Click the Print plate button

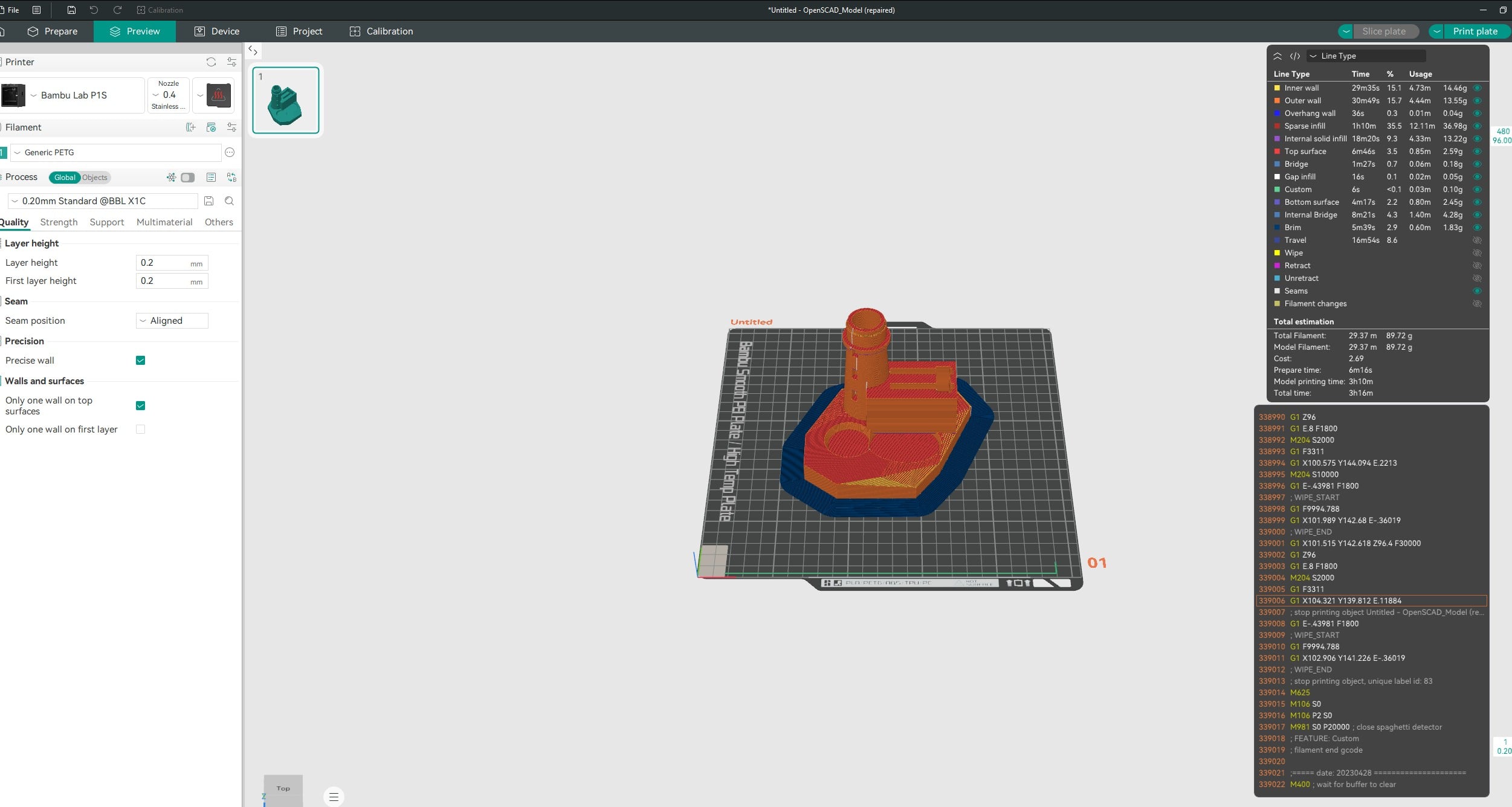[x=1478, y=31]
